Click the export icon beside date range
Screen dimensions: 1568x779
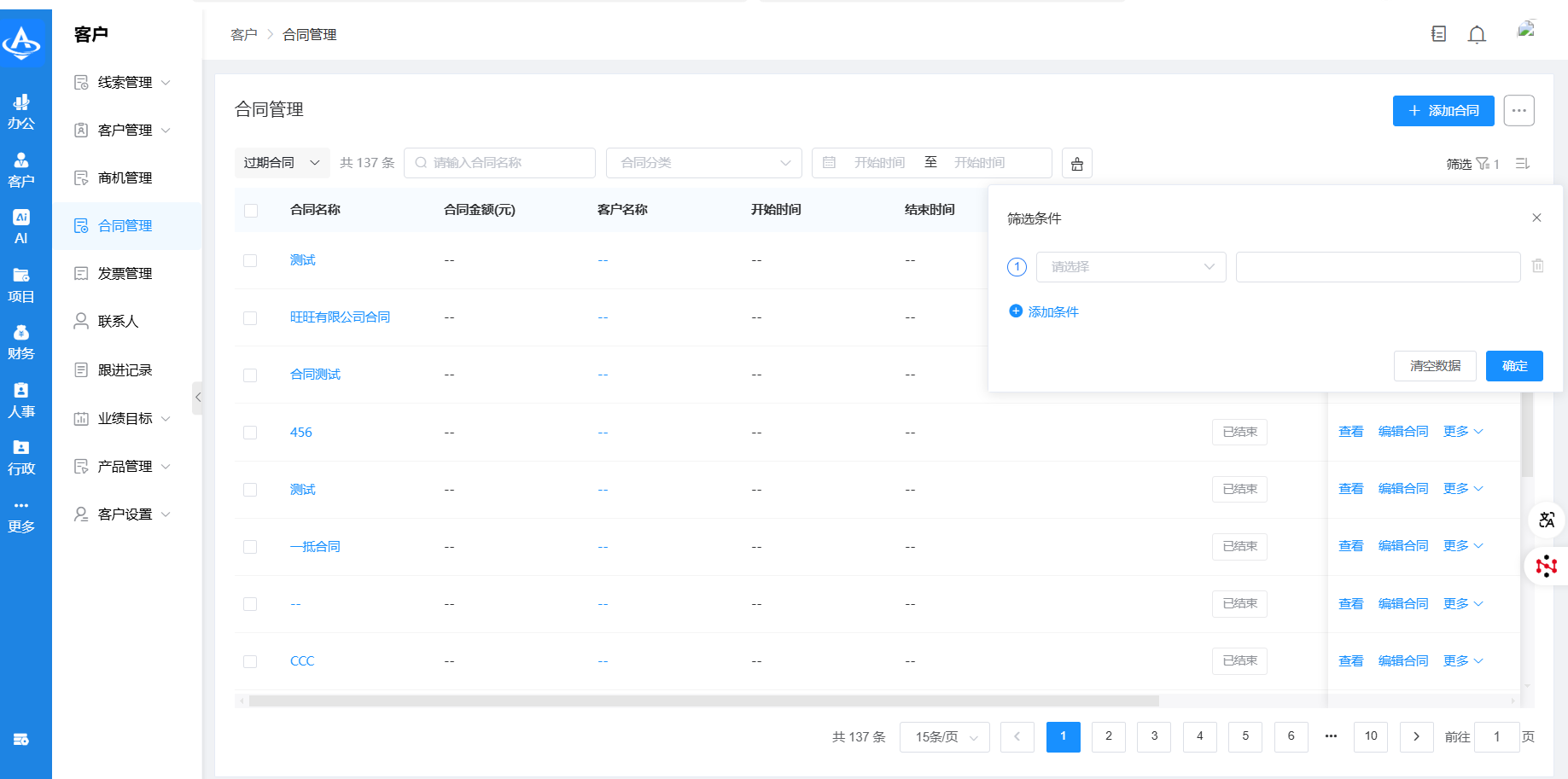(1077, 163)
